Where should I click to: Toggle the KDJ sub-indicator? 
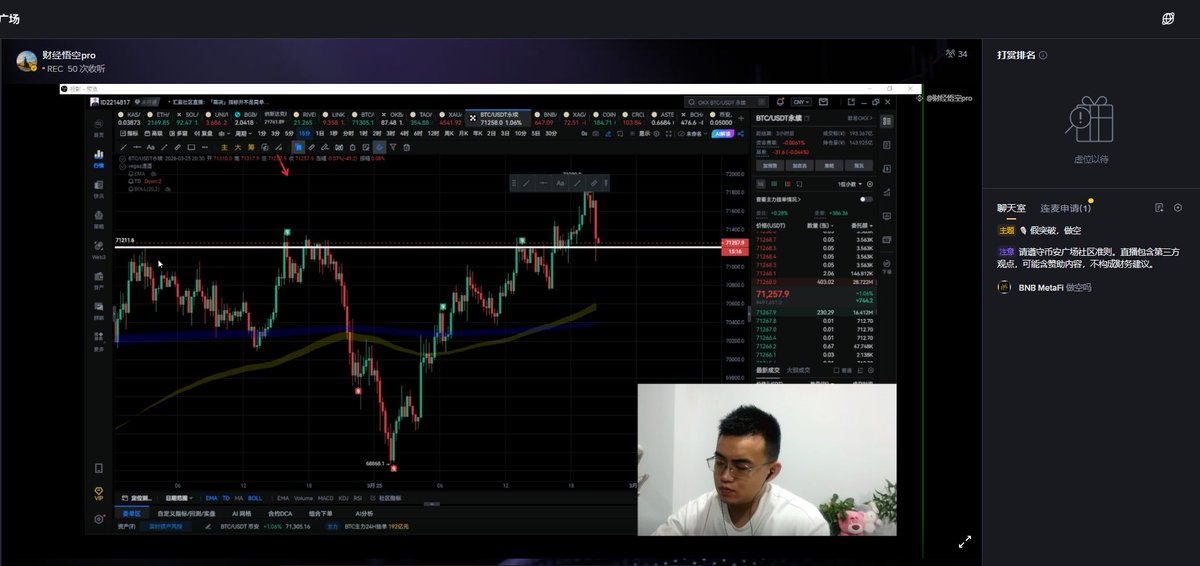(343, 498)
